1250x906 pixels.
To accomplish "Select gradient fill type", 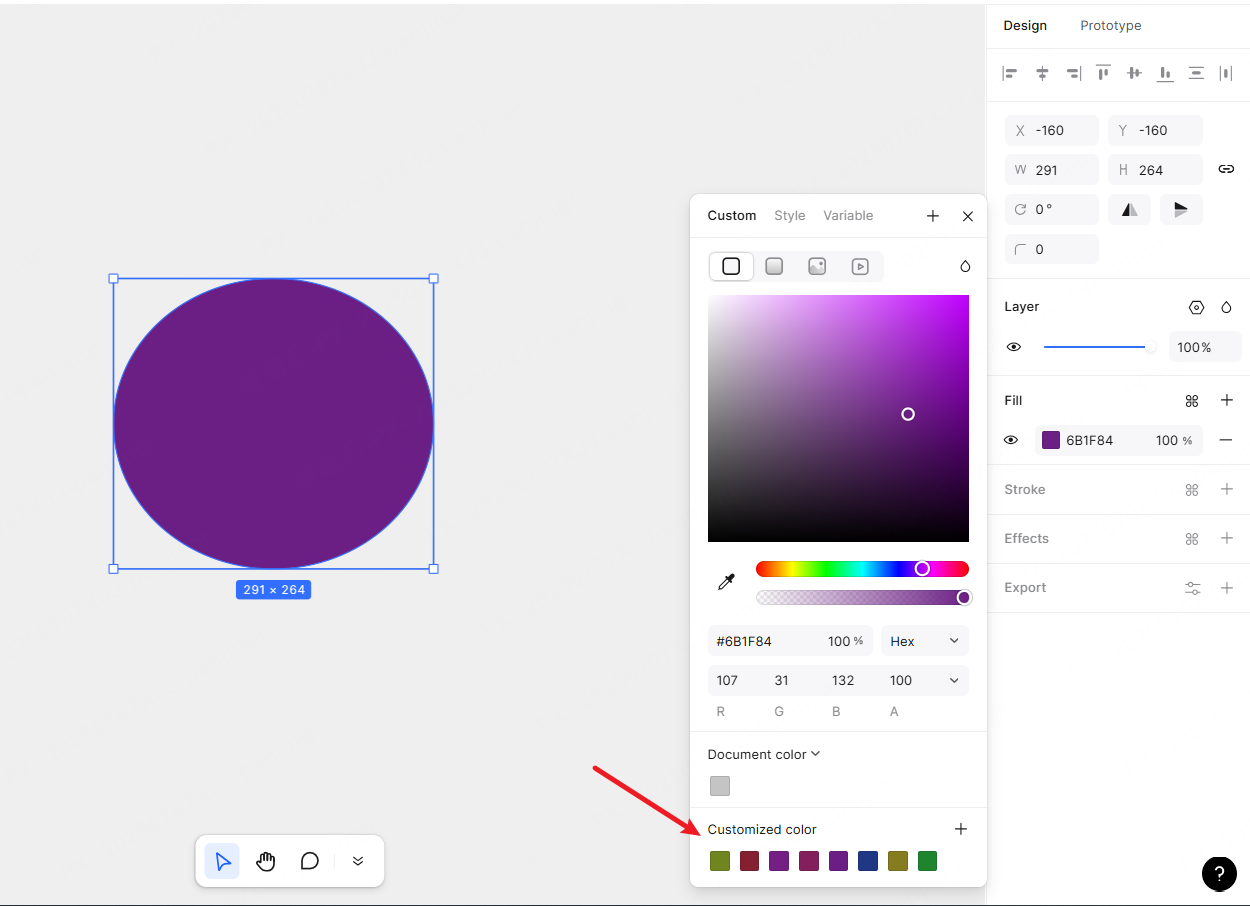I will coord(774,266).
